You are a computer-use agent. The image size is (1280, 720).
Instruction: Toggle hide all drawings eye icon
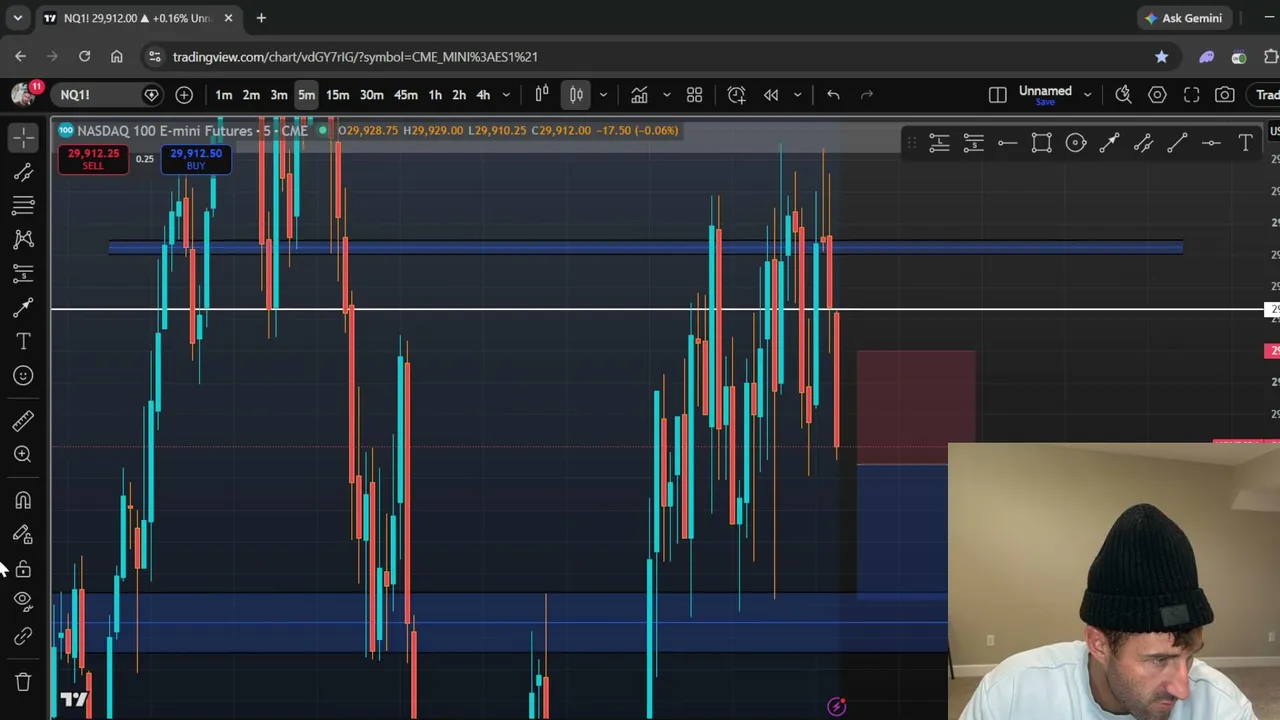23,601
